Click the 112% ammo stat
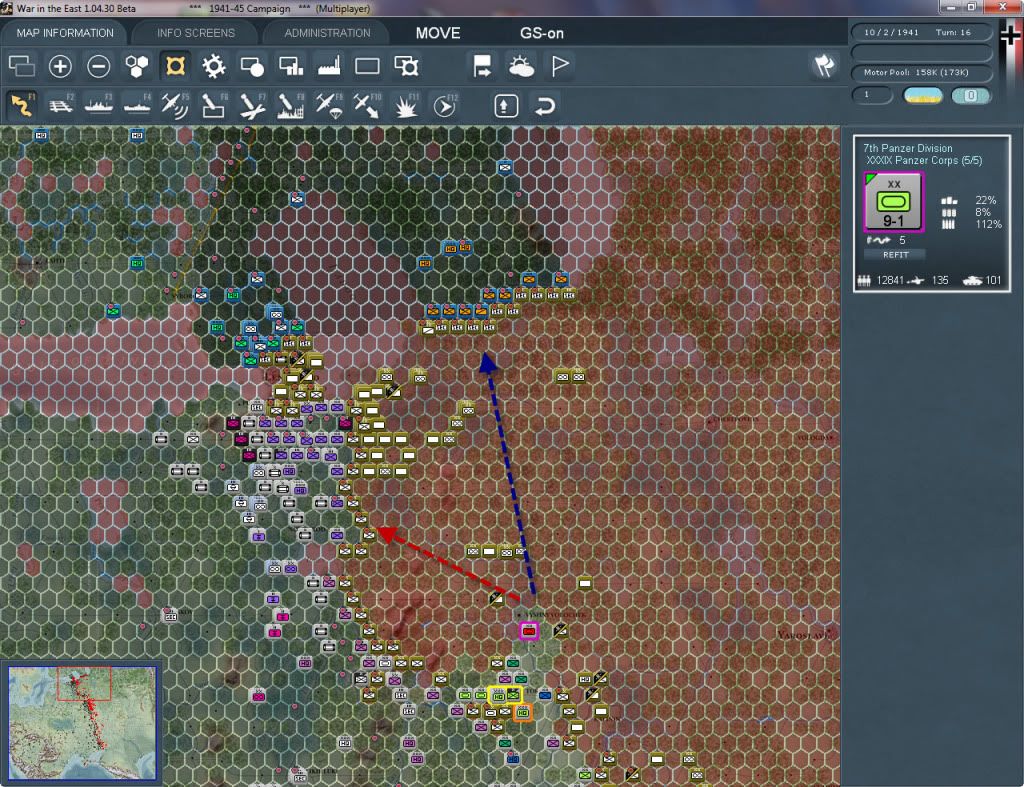 [x=988, y=224]
